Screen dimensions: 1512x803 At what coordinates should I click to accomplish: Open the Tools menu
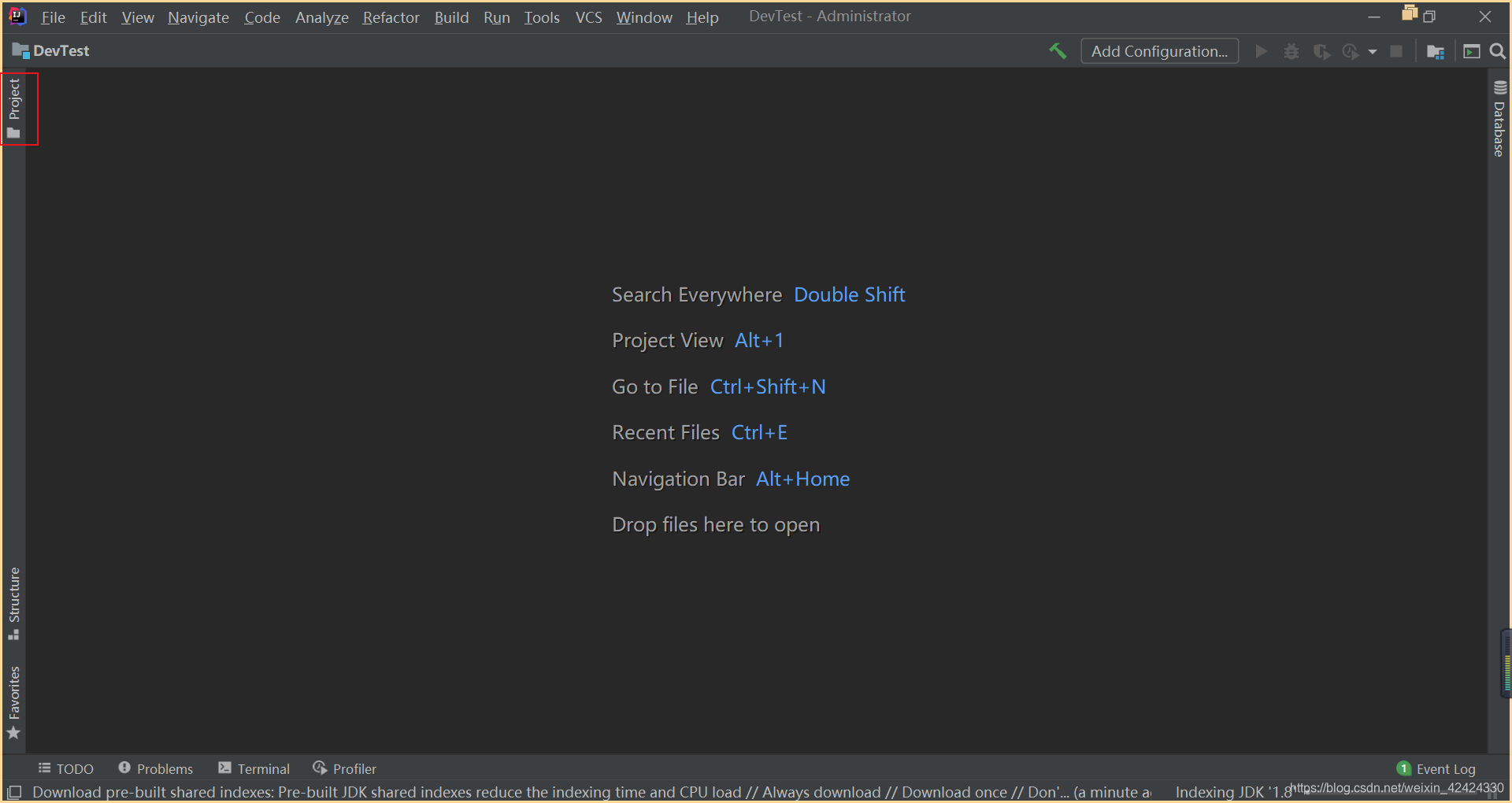tap(542, 17)
